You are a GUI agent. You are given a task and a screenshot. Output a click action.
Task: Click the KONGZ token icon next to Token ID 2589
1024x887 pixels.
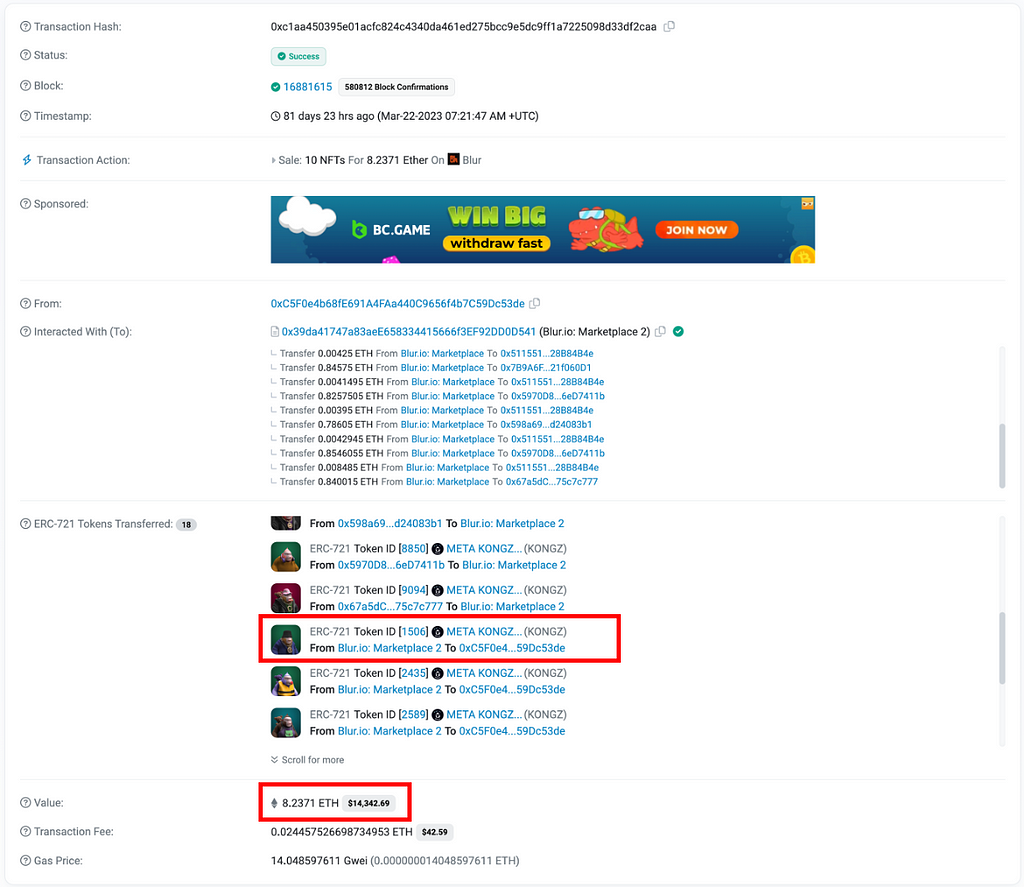point(438,715)
